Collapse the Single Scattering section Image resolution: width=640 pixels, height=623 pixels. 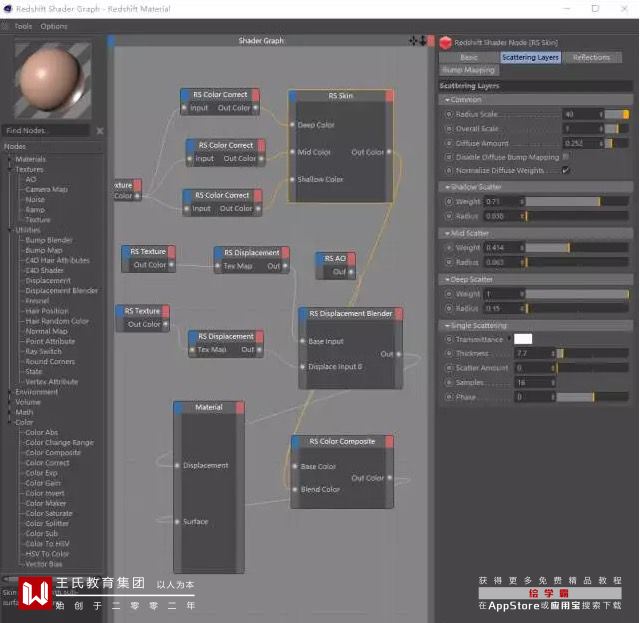(447, 325)
